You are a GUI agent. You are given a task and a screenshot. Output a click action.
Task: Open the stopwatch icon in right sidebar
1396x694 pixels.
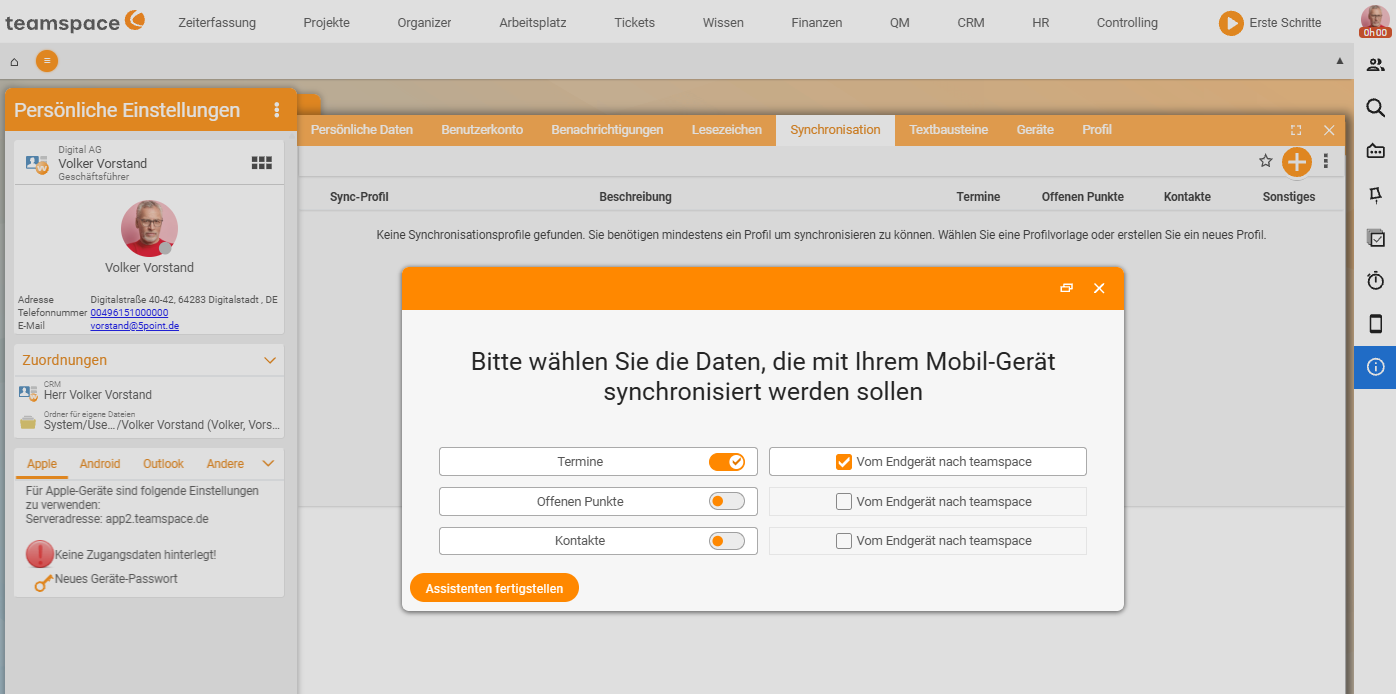pyautogui.click(x=1375, y=281)
